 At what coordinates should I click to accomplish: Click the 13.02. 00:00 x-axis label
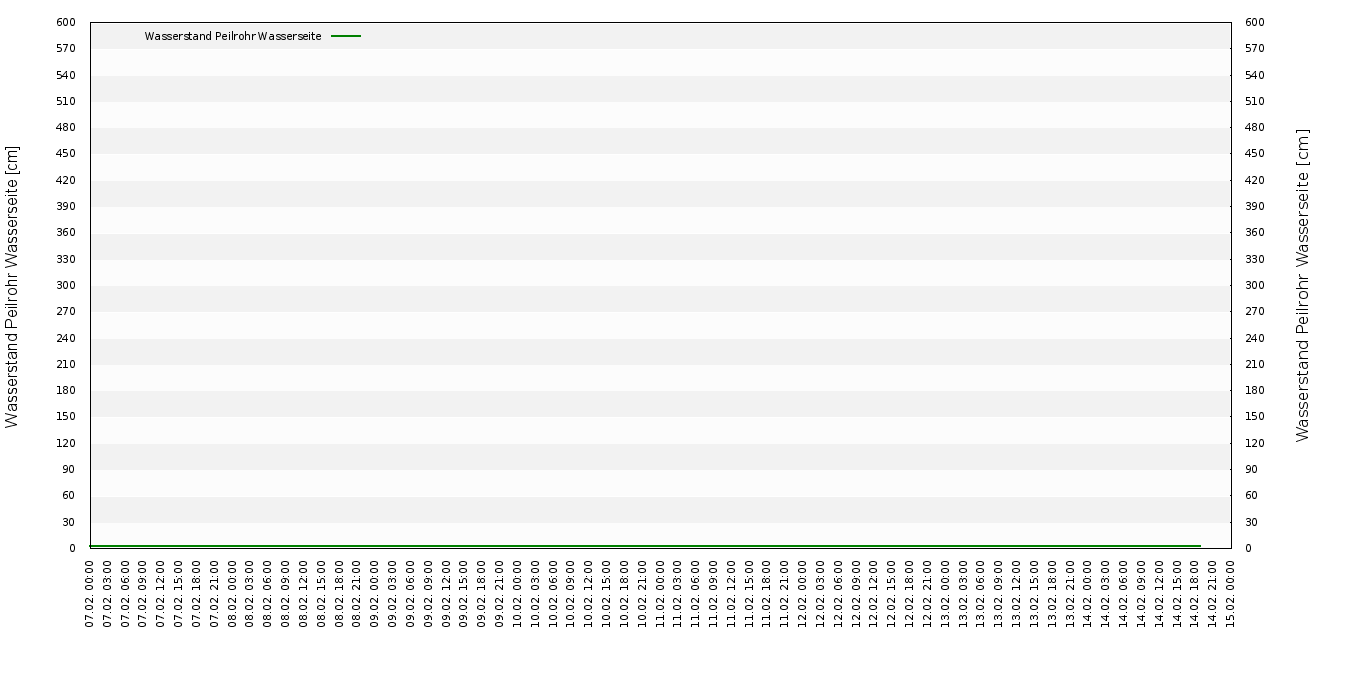[x=945, y=594]
